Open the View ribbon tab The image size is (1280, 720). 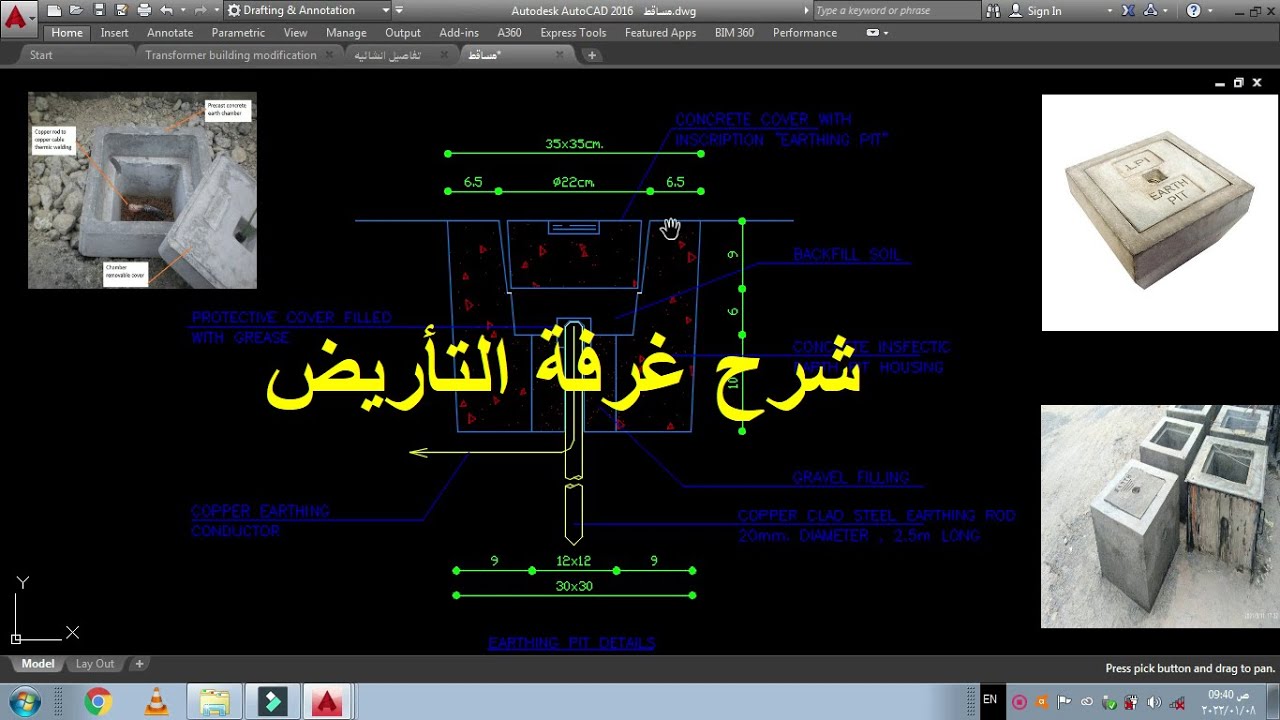(x=295, y=33)
